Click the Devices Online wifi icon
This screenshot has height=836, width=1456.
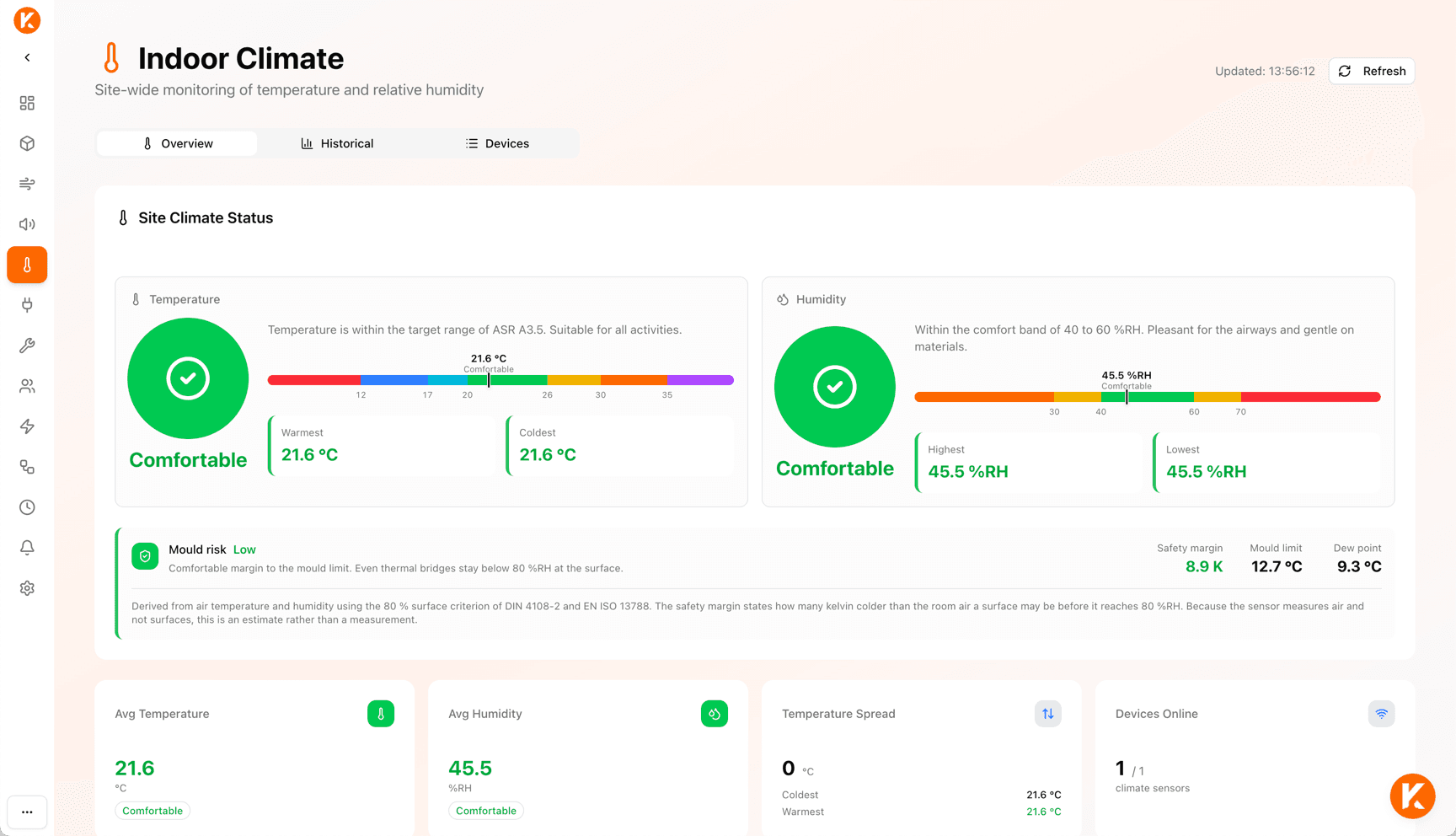[x=1382, y=714]
